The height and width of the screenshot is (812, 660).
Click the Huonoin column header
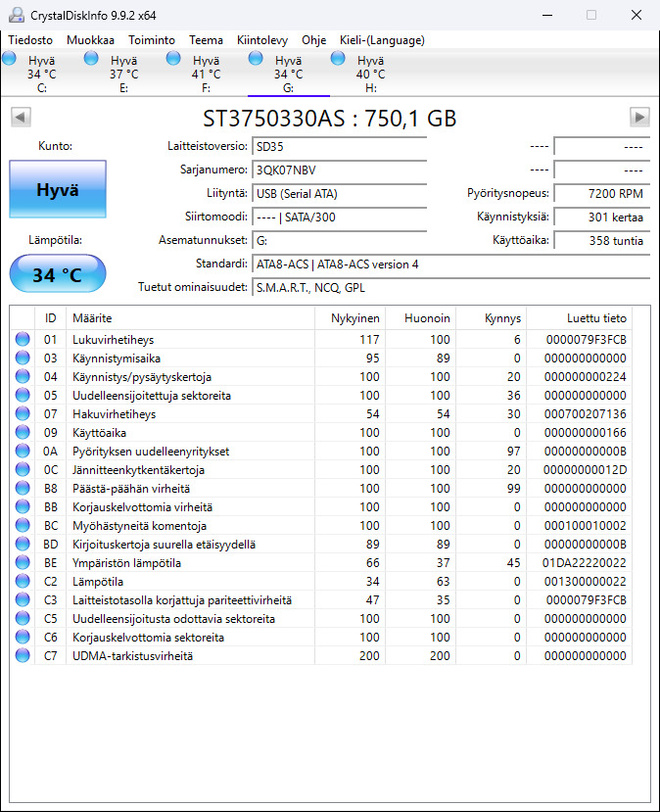click(421, 318)
